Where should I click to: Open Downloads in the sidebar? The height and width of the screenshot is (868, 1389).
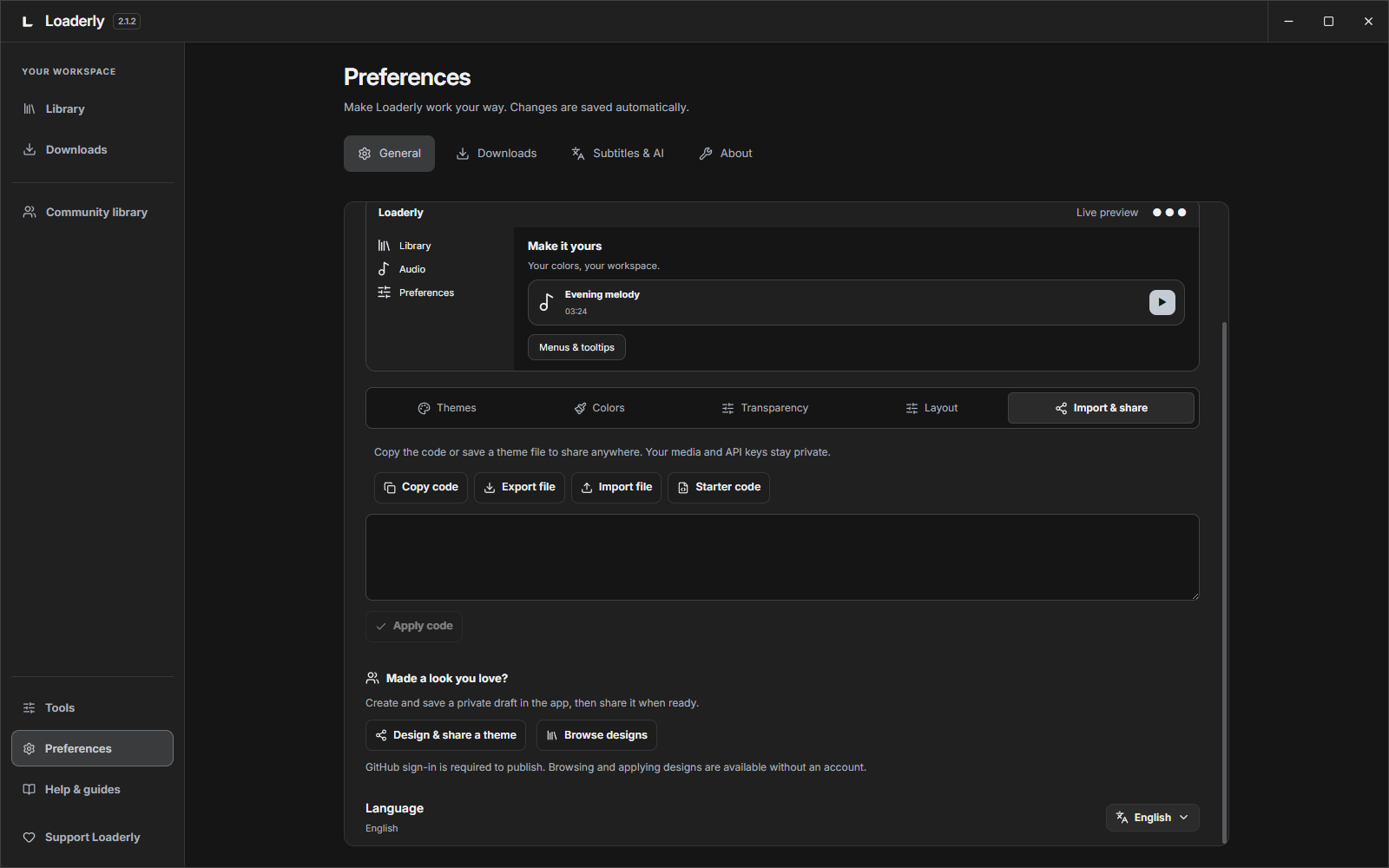[92, 149]
